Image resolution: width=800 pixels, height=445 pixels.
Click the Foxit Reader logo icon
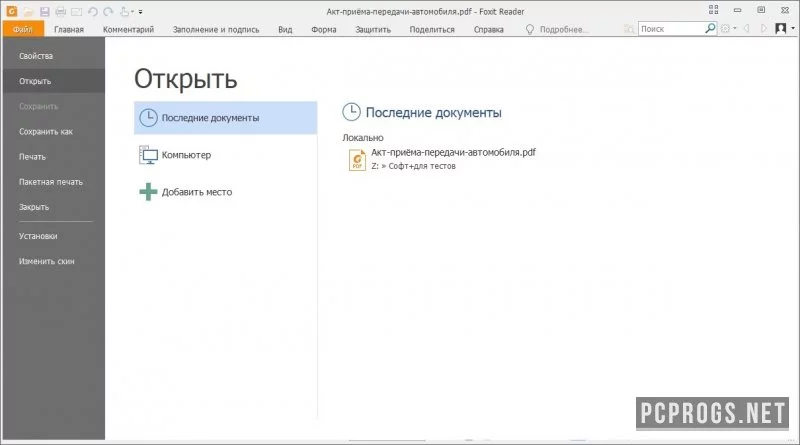[x=11, y=11]
